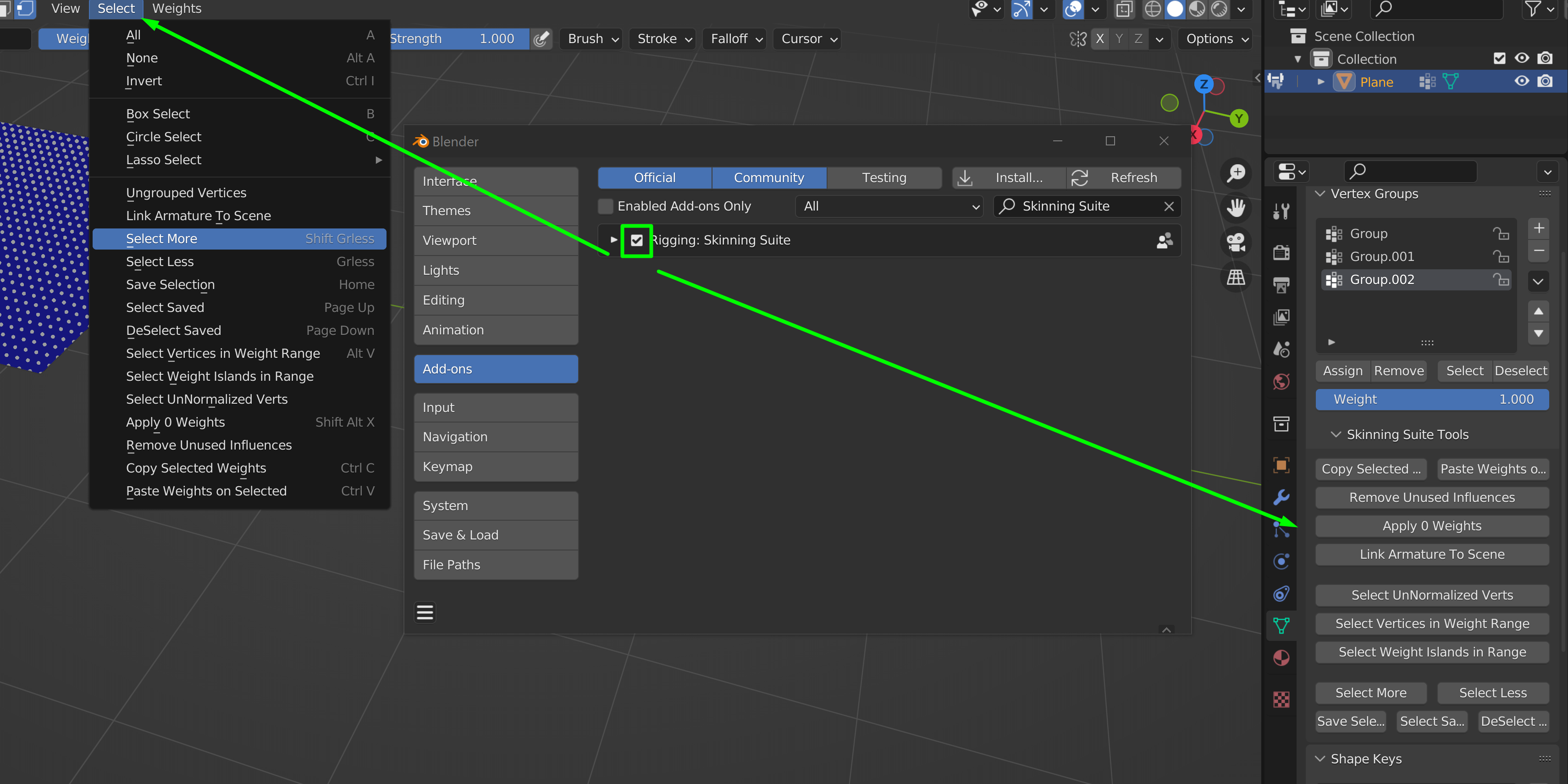The width and height of the screenshot is (1568, 784).
Task: Toggle X-ray mode in viewport header
Action: 1124,9
